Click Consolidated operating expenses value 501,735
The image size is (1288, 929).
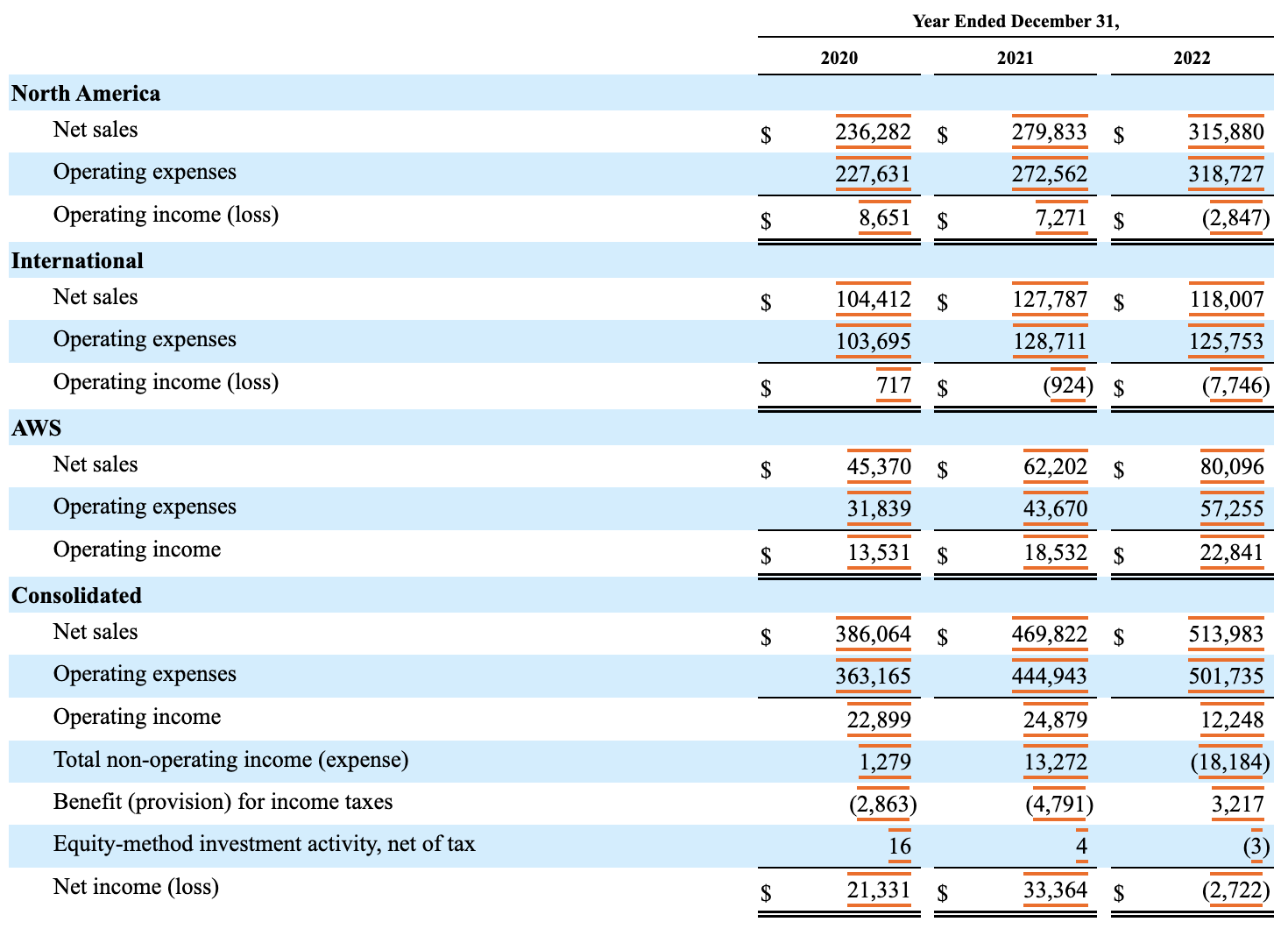[1227, 677]
